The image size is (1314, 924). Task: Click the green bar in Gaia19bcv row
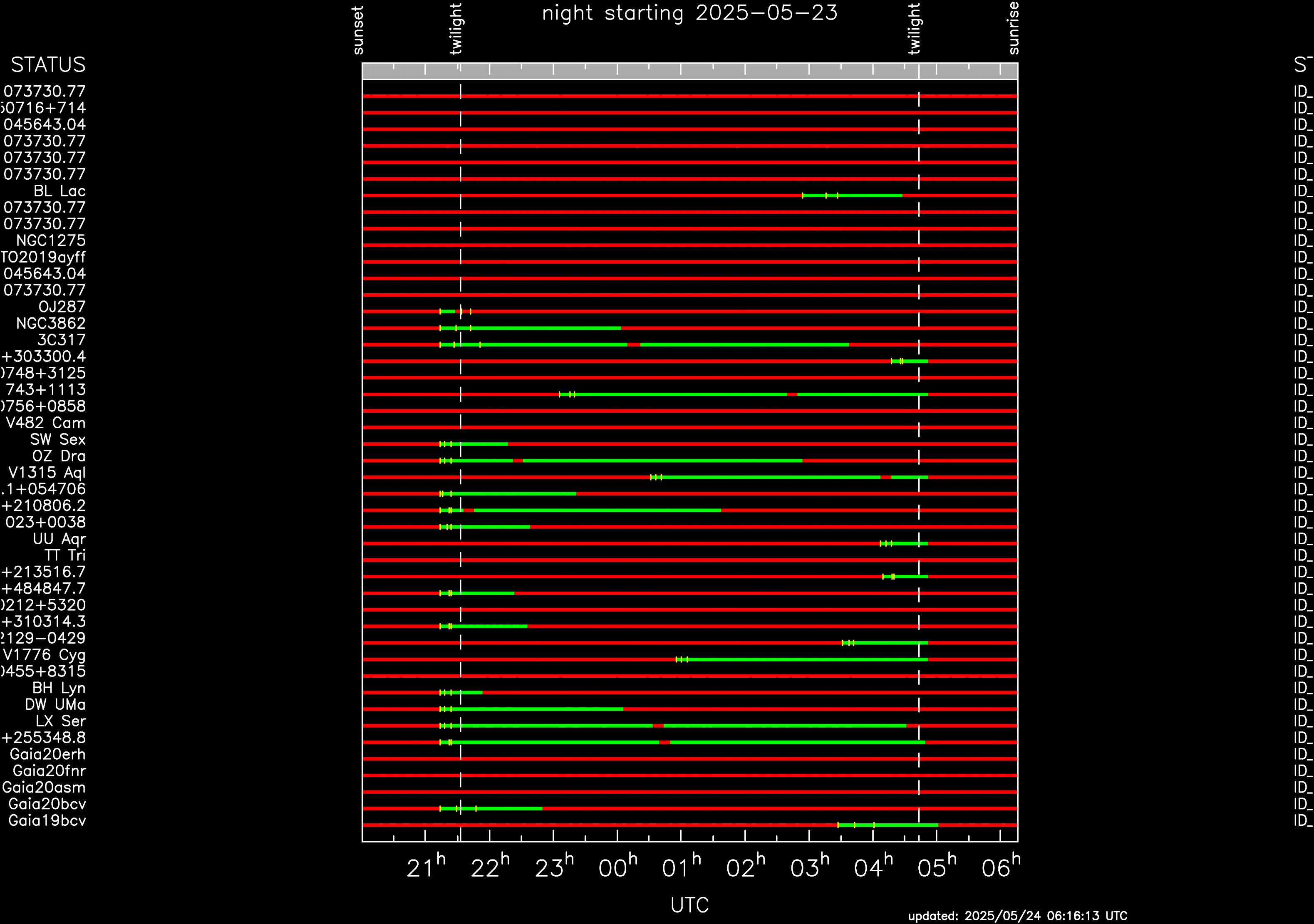(888, 825)
